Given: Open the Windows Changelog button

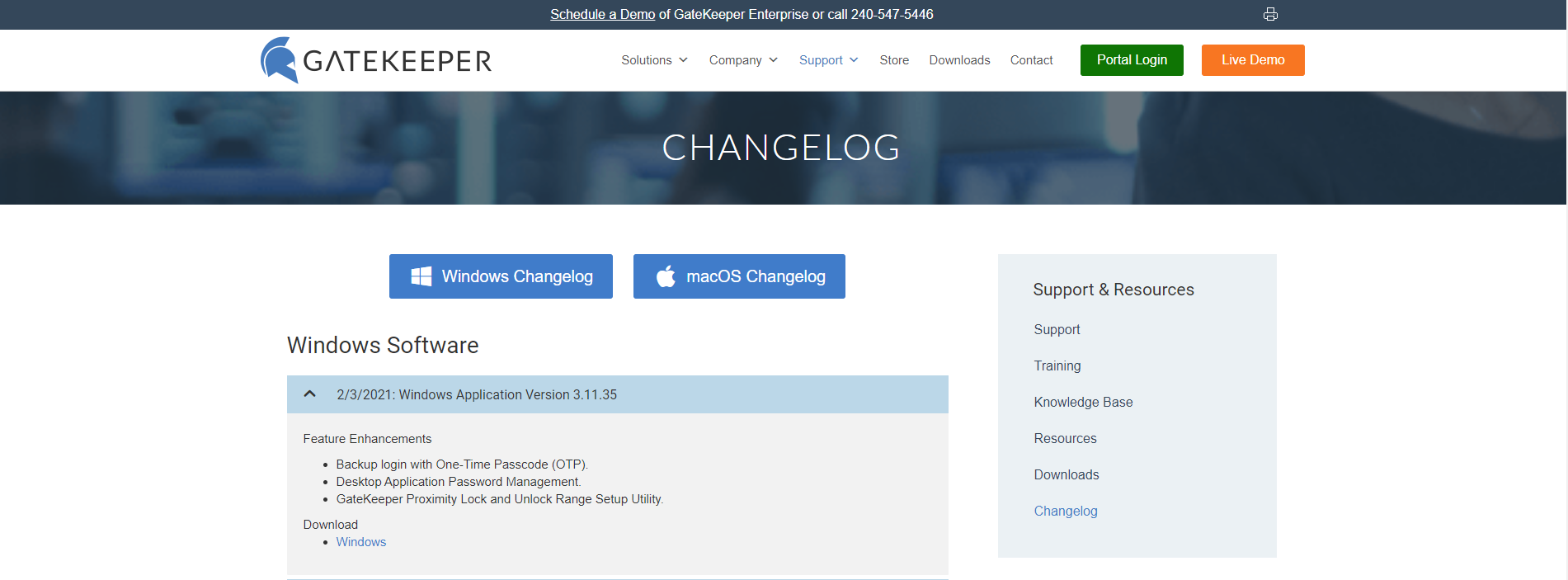Looking at the screenshot, I should coord(501,276).
